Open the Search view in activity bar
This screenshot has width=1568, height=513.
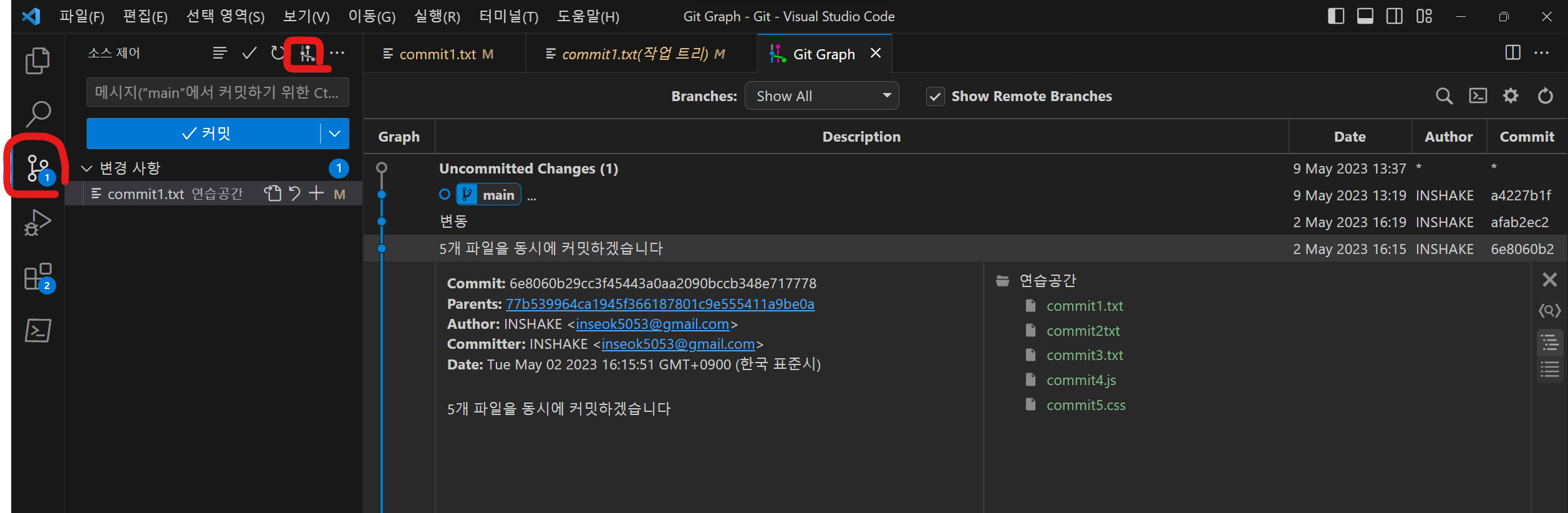click(37, 114)
